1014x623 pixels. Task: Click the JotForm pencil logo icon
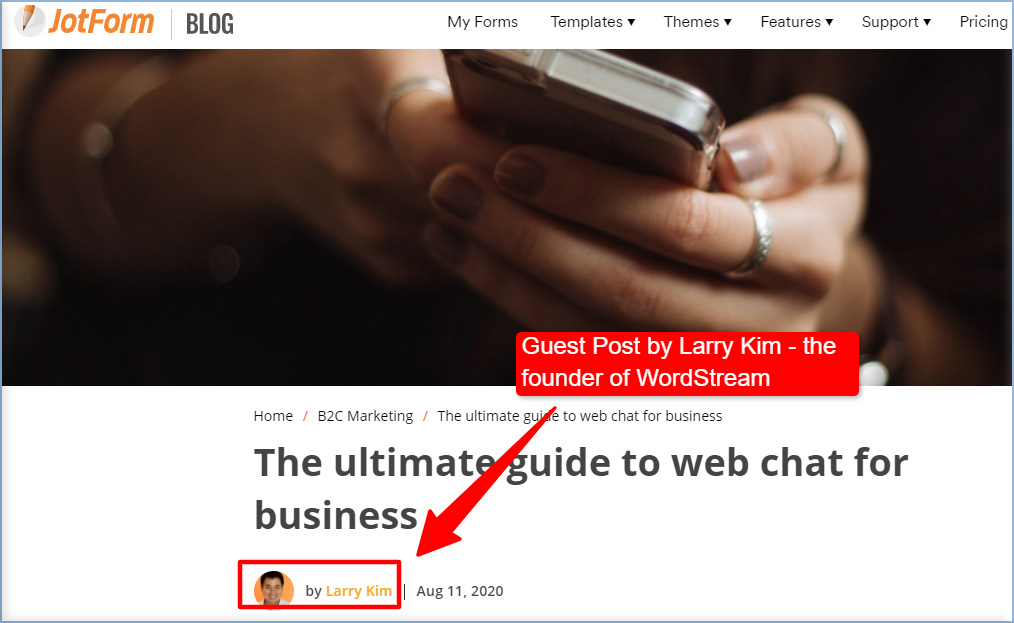[x=29, y=21]
